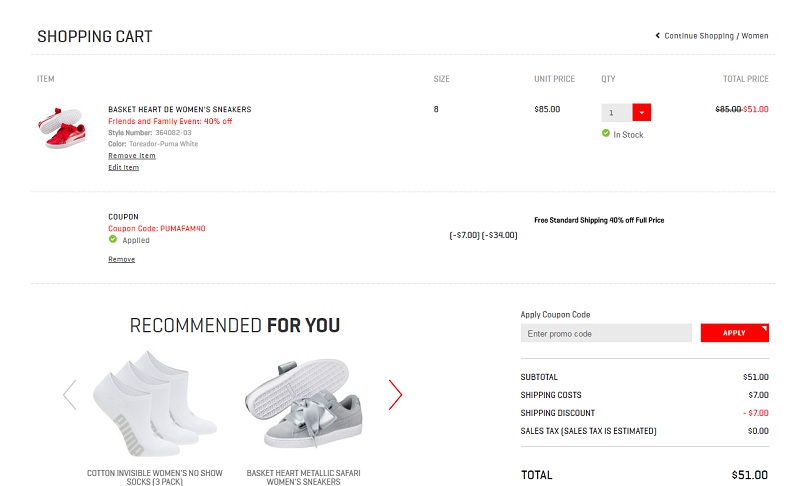Show next recommended products with right chevron
The width and height of the screenshot is (800, 486).
[395, 395]
